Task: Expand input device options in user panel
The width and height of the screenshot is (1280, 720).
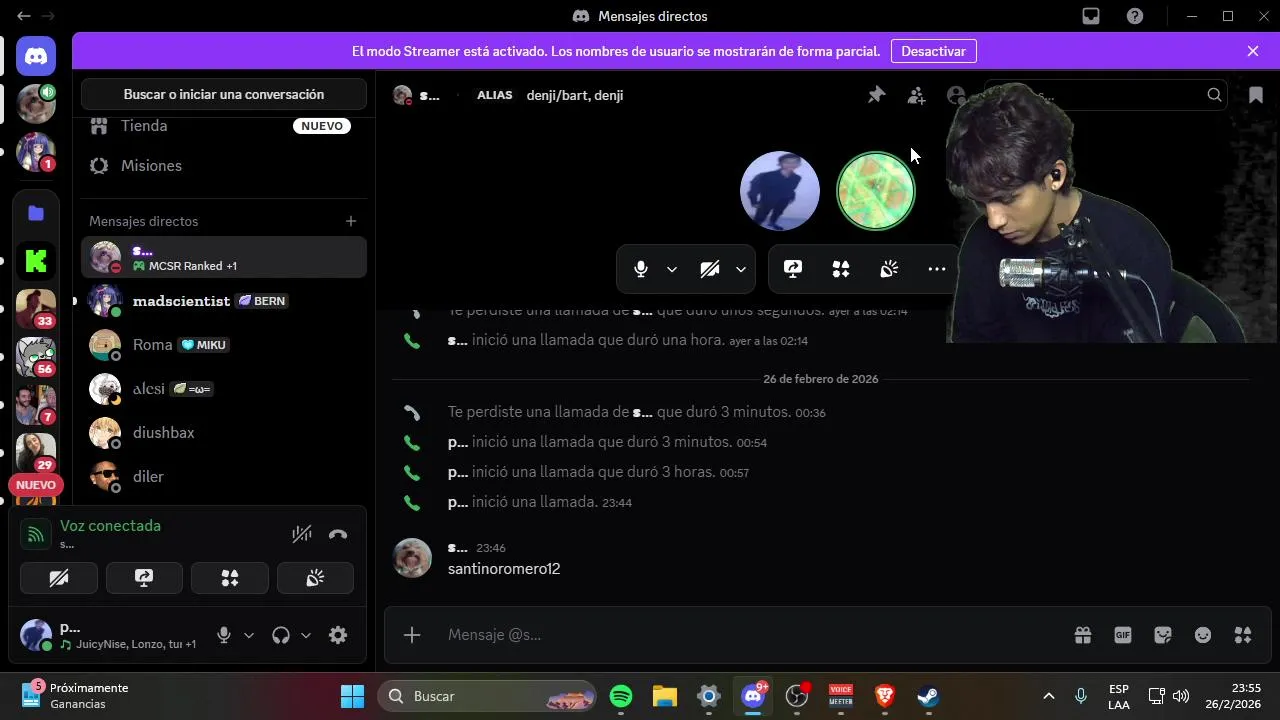Action: pos(249,635)
